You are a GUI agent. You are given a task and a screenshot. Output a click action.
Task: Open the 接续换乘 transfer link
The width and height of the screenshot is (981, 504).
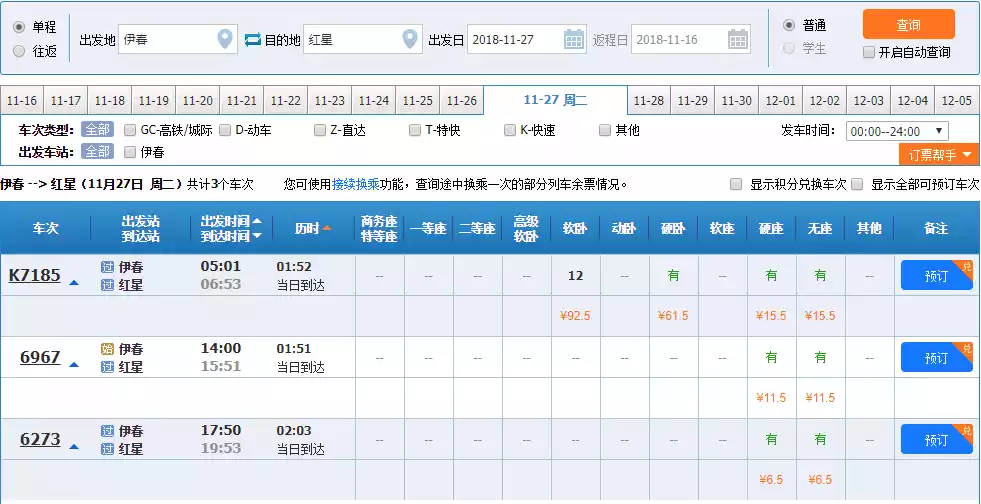click(355, 184)
